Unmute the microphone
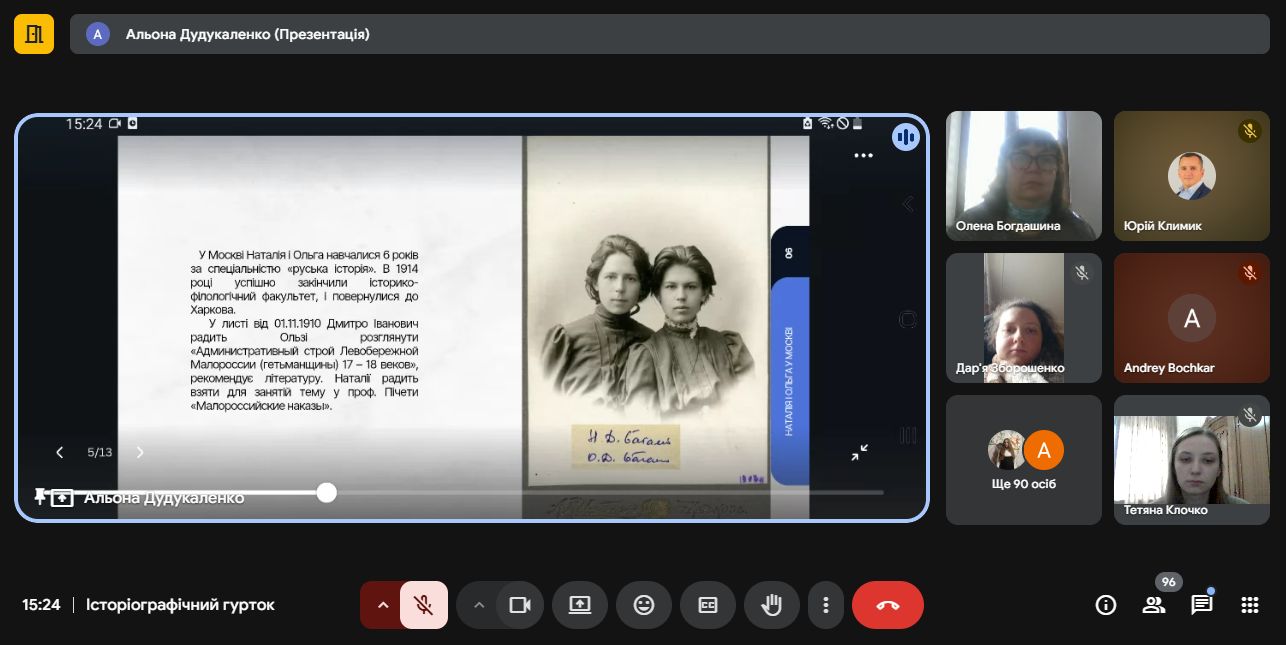Viewport: 1286px width, 645px height. [424, 605]
